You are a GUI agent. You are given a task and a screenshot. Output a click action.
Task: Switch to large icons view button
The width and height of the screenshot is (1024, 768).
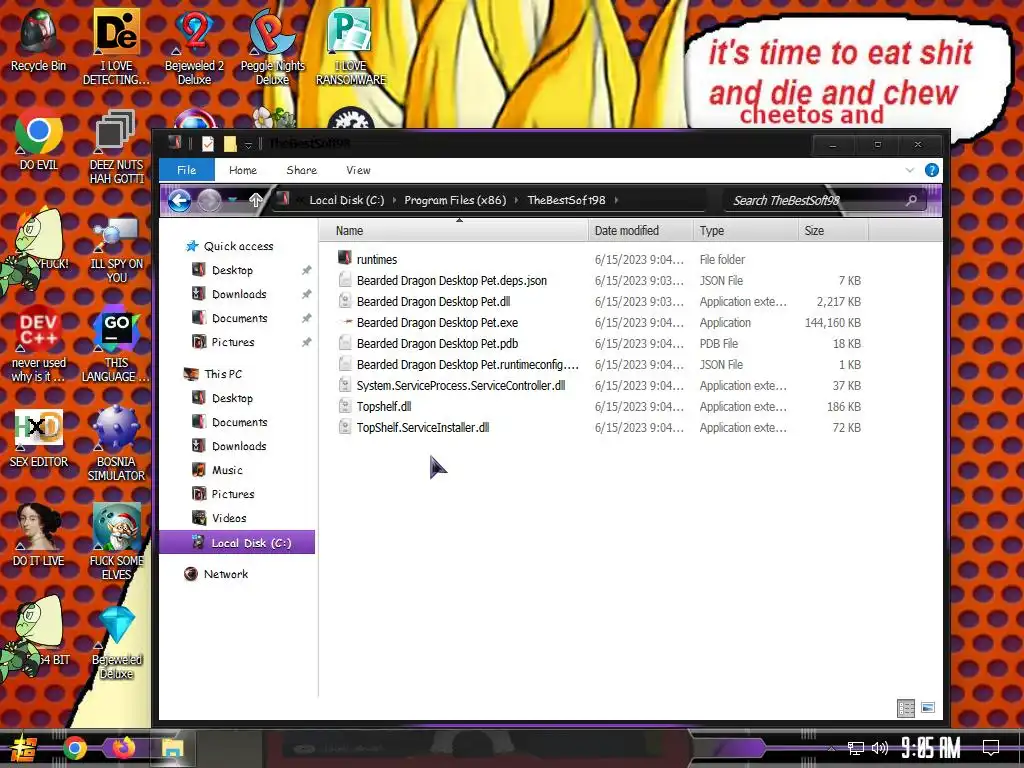[x=928, y=708]
